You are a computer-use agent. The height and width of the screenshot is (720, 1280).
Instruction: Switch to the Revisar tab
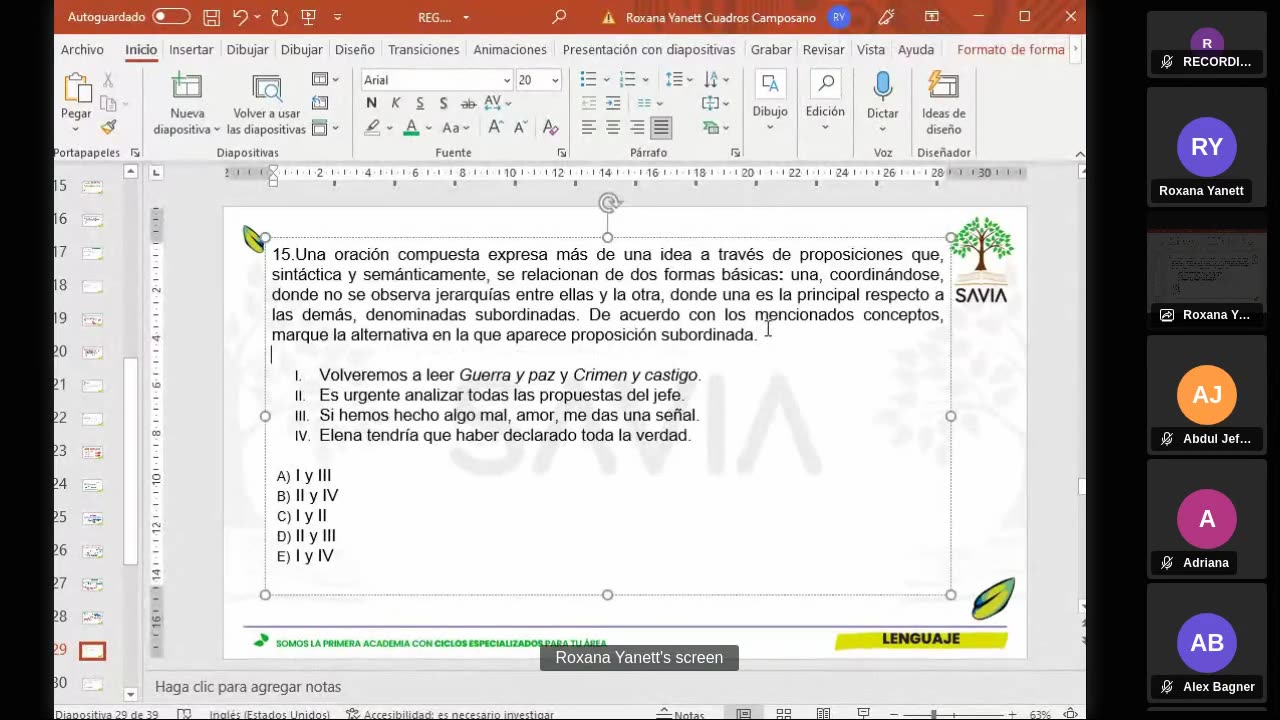coord(823,49)
